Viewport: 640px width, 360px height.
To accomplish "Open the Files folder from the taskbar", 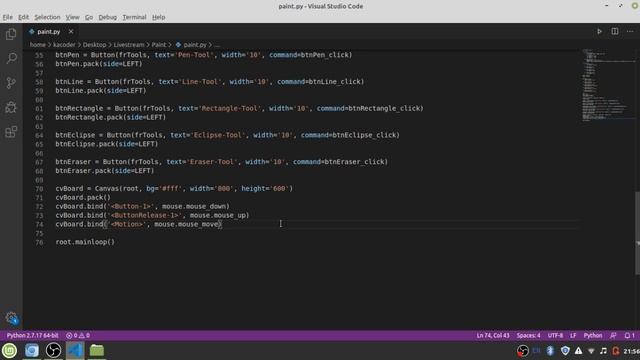I will [x=97, y=351].
